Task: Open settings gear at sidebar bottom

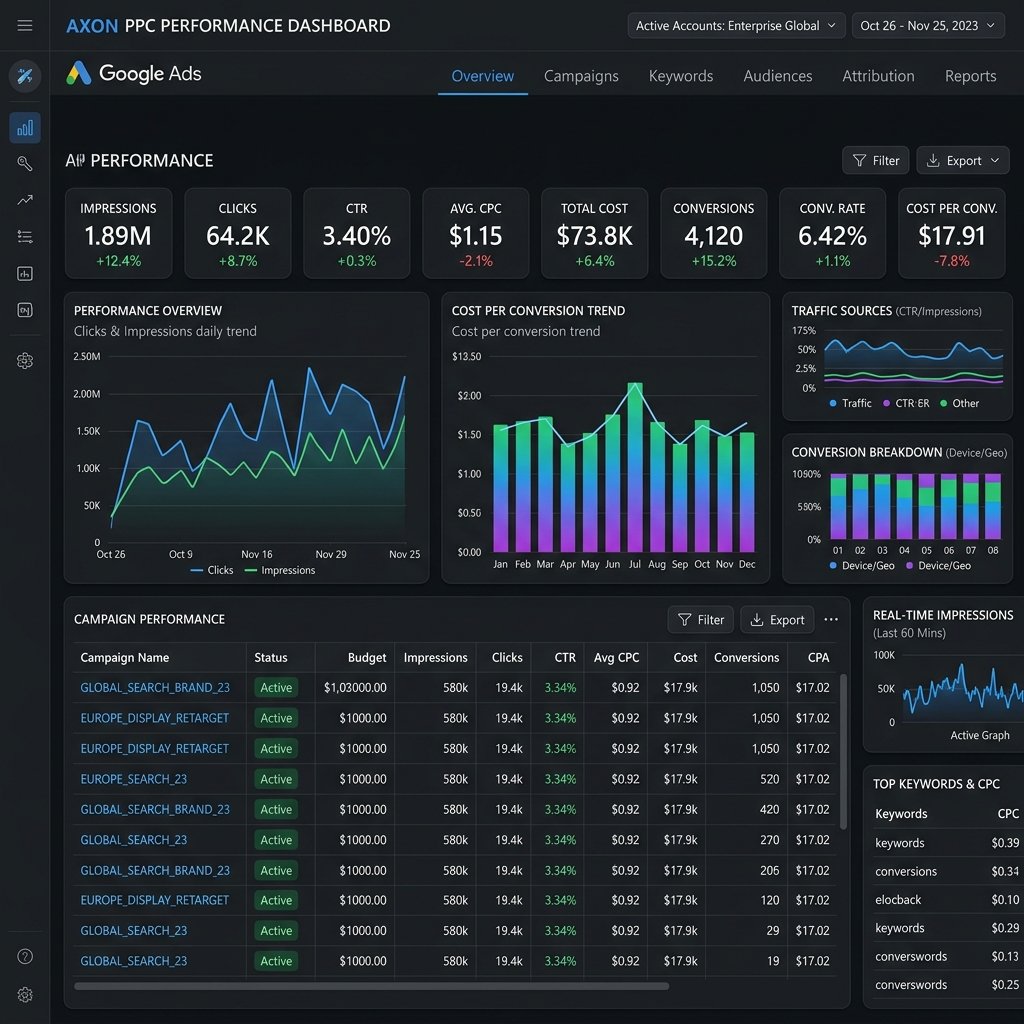Action: coord(25,995)
